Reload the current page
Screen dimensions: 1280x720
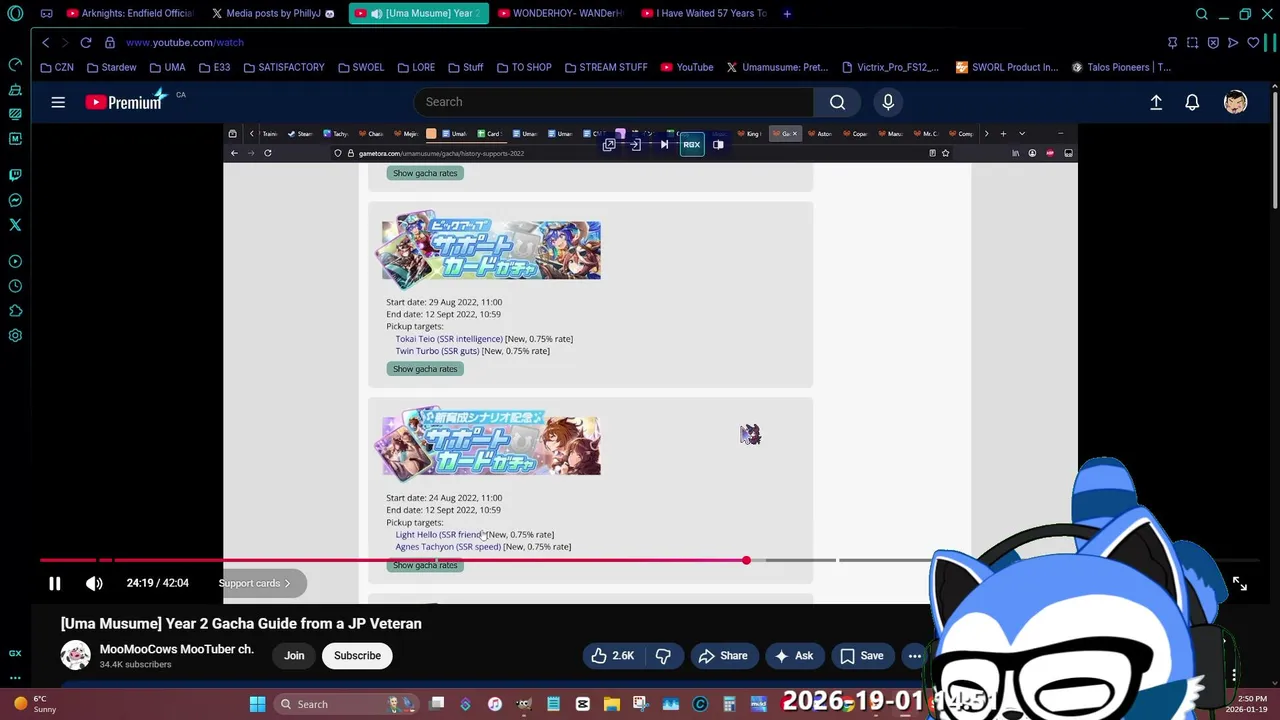tap(86, 43)
